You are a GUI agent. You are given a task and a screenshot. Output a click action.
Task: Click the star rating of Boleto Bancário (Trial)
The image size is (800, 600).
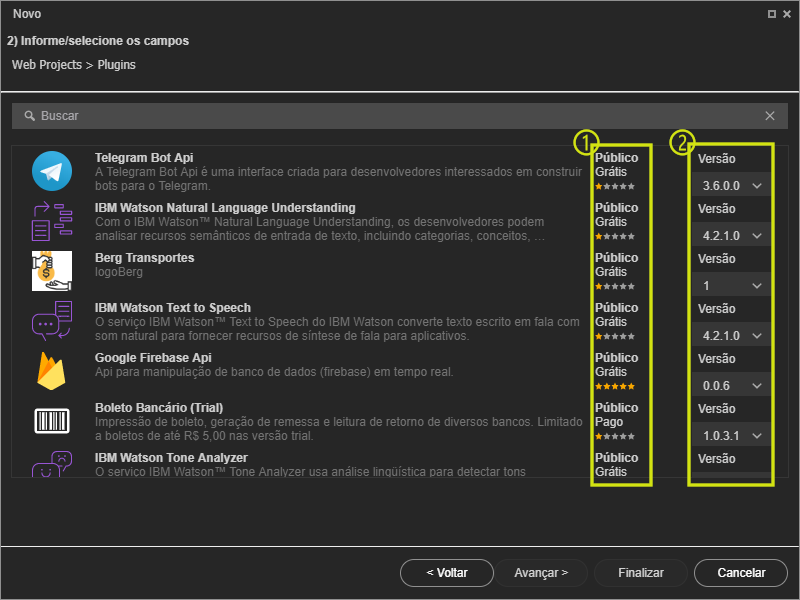(x=615, y=437)
